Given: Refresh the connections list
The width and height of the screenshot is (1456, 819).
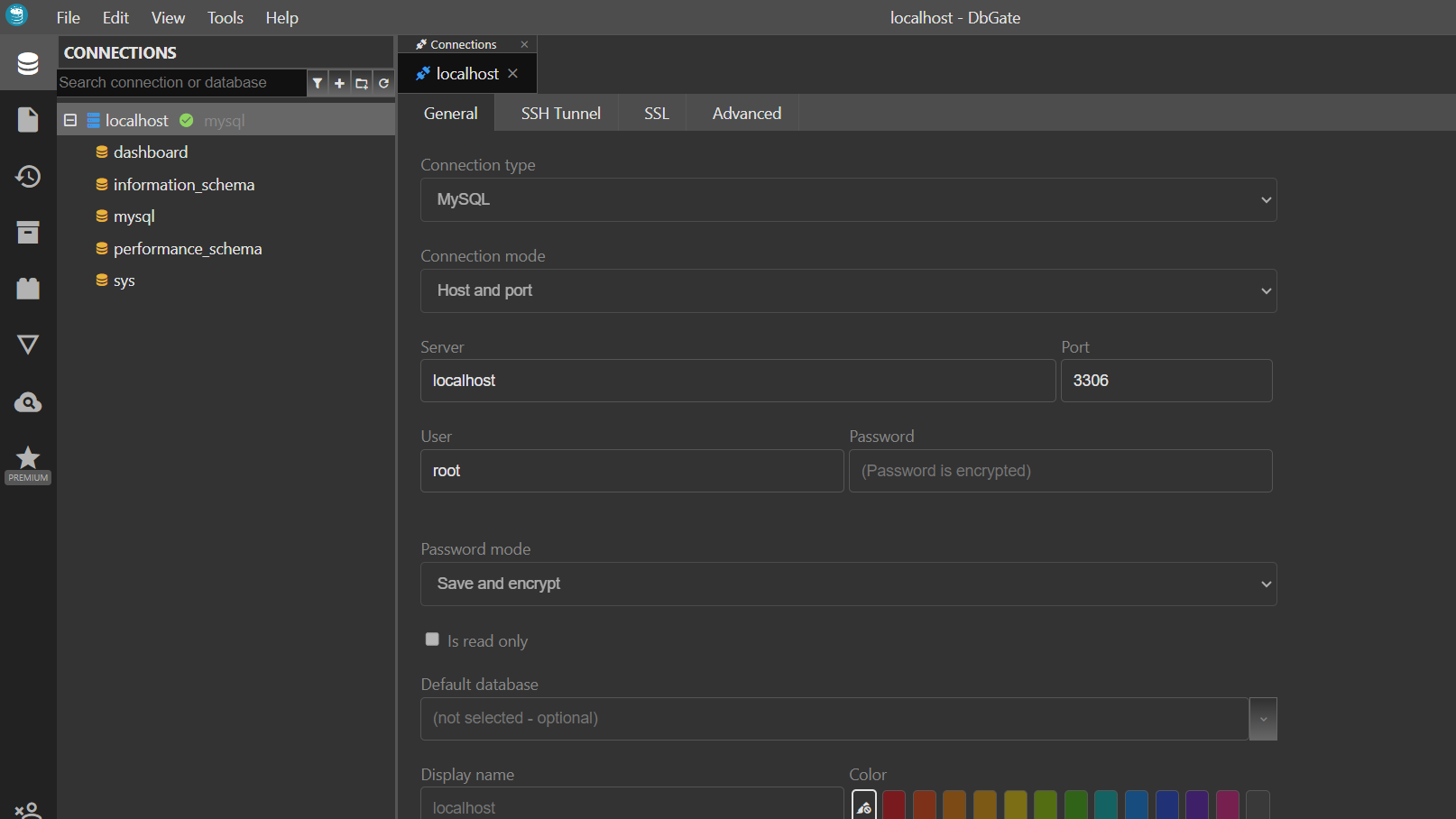Looking at the screenshot, I should coord(383,83).
